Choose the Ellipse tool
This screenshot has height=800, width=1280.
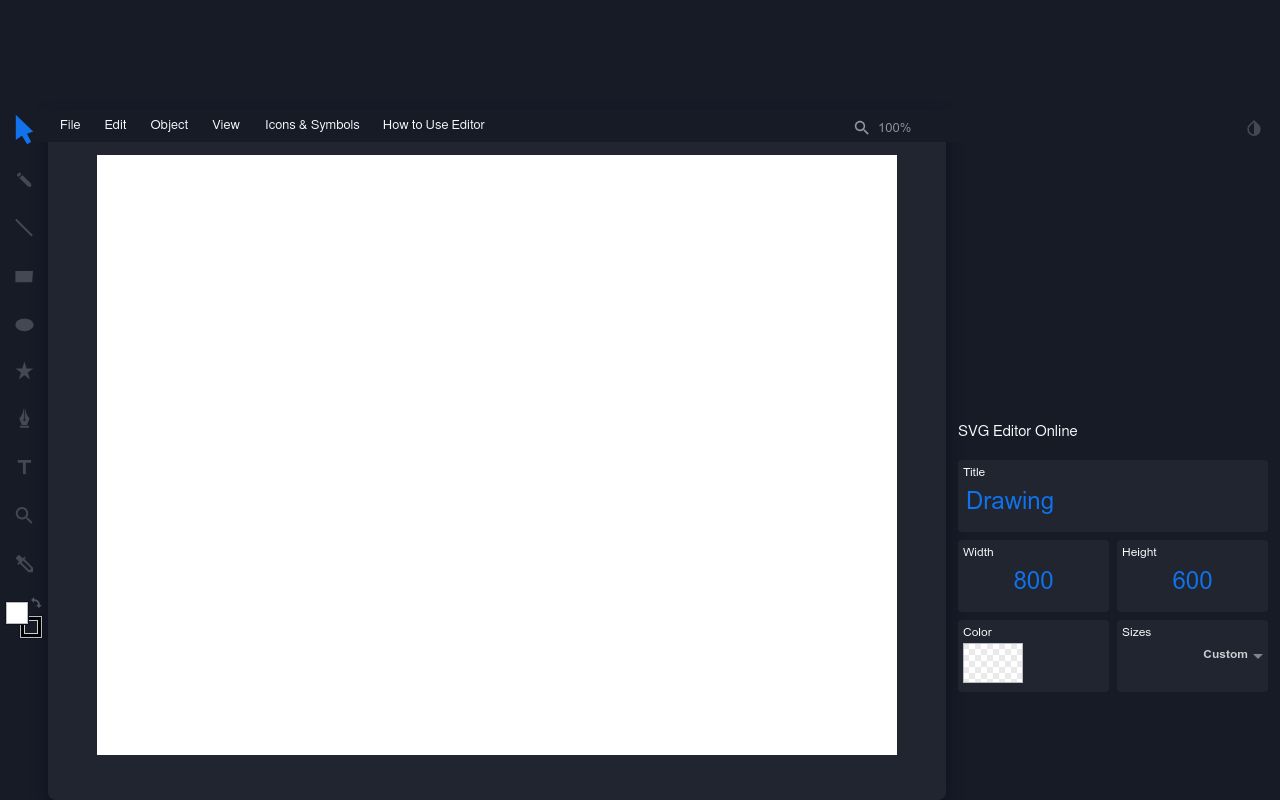(24, 324)
